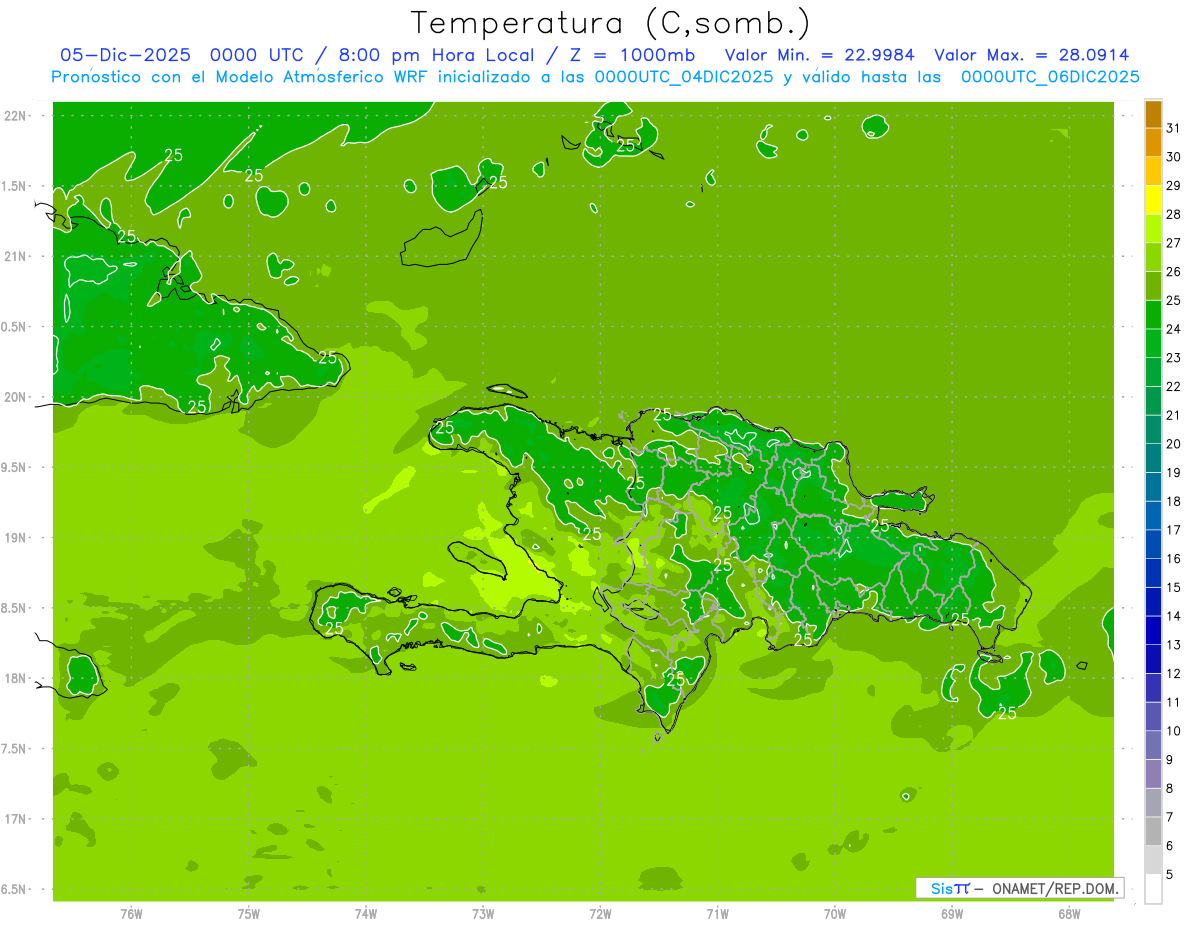Click the '76W' longitude label
Viewport: 1200px width, 927px height.
tap(131, 913)
